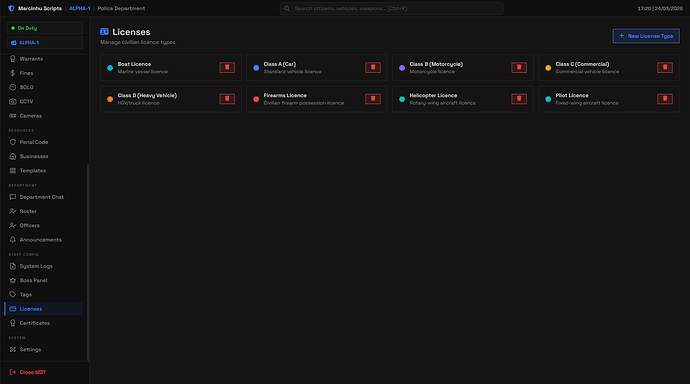Delete the Class B (Motorcycle) licence
Image resolution: width=690 pixels, height=384 pixels.
click(x=519, y=67)
